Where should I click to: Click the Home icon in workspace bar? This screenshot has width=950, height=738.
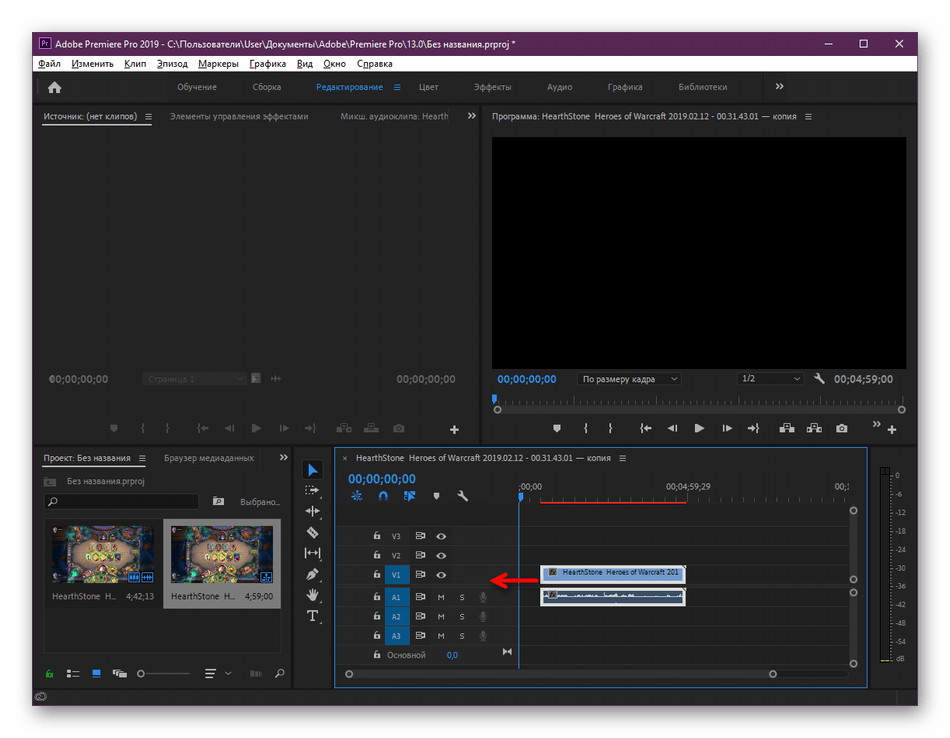coord(55,87)
